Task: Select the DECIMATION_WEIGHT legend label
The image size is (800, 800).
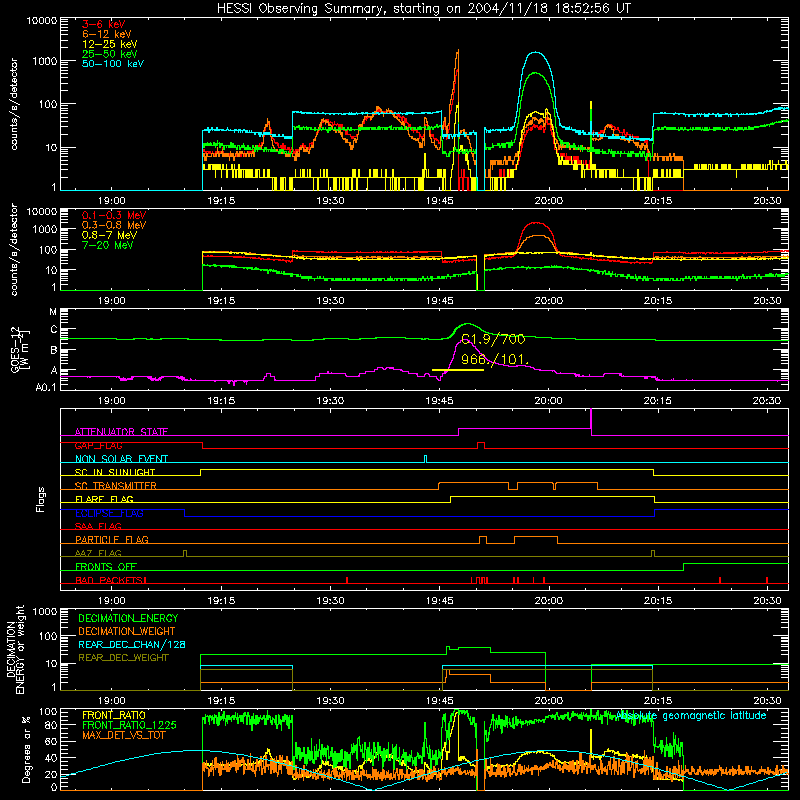Action: click(x=127, y=631)
